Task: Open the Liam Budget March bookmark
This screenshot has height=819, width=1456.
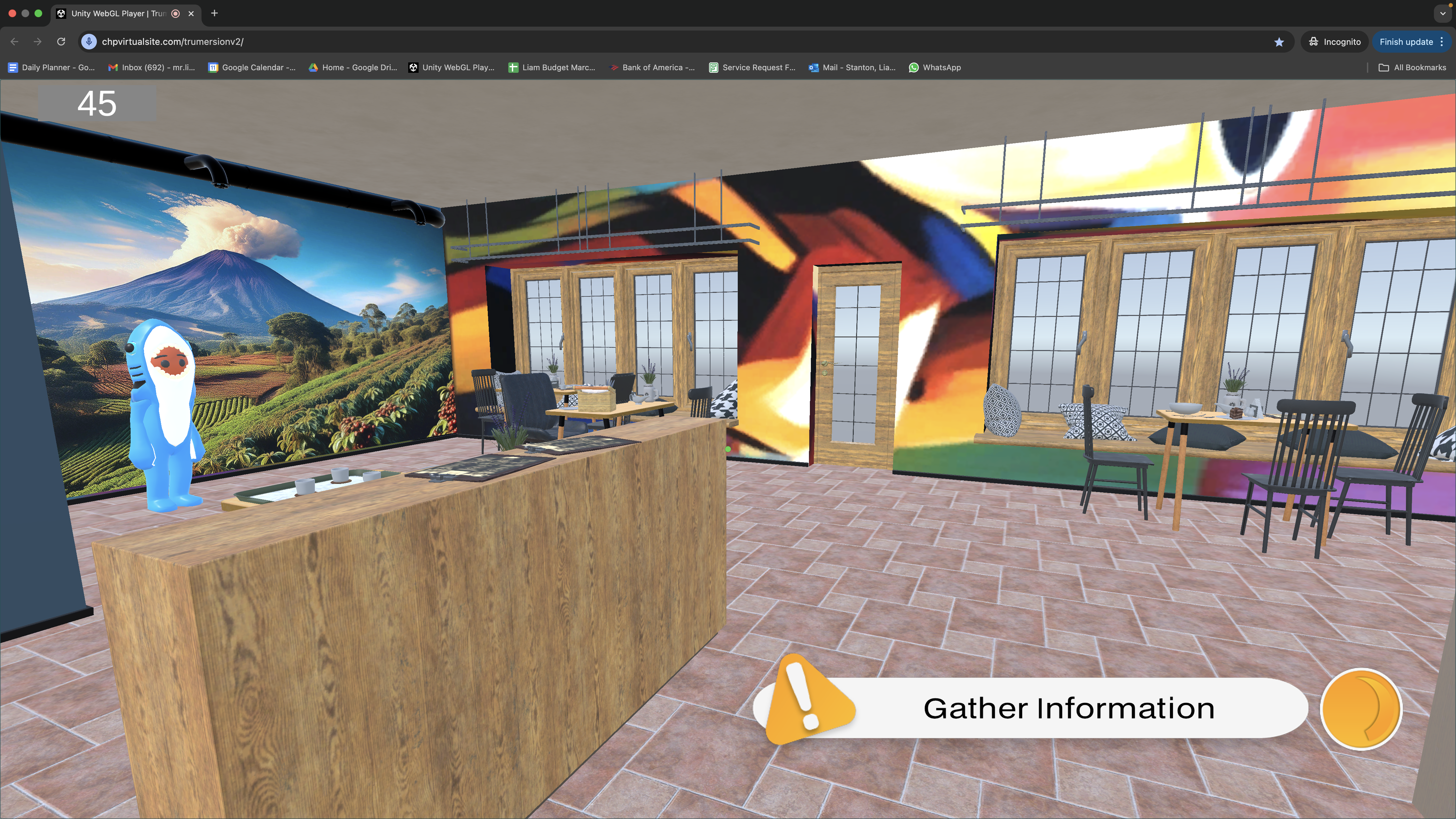Action: (552, 67)
